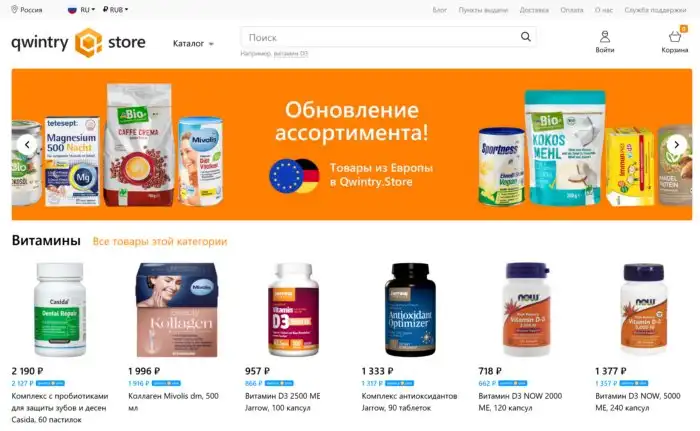Open the Kollagen Mivolis product image
Screen dimensions: 700x431
(x=177, y=310)
